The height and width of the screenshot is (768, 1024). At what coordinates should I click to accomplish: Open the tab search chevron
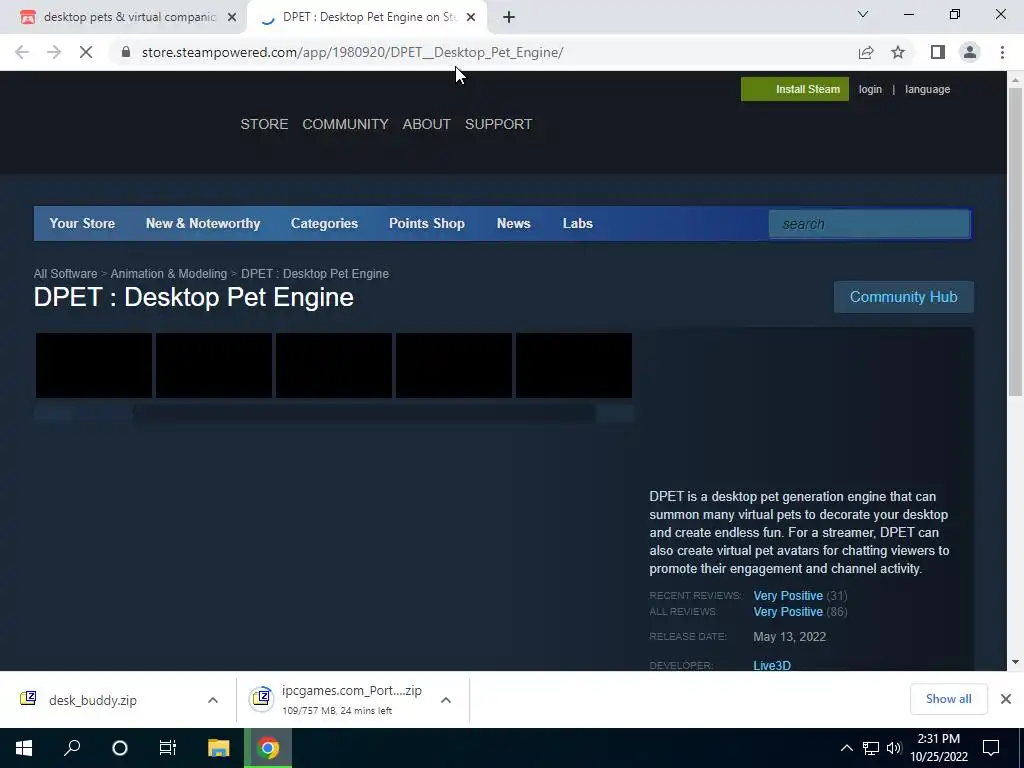point(863,14)
